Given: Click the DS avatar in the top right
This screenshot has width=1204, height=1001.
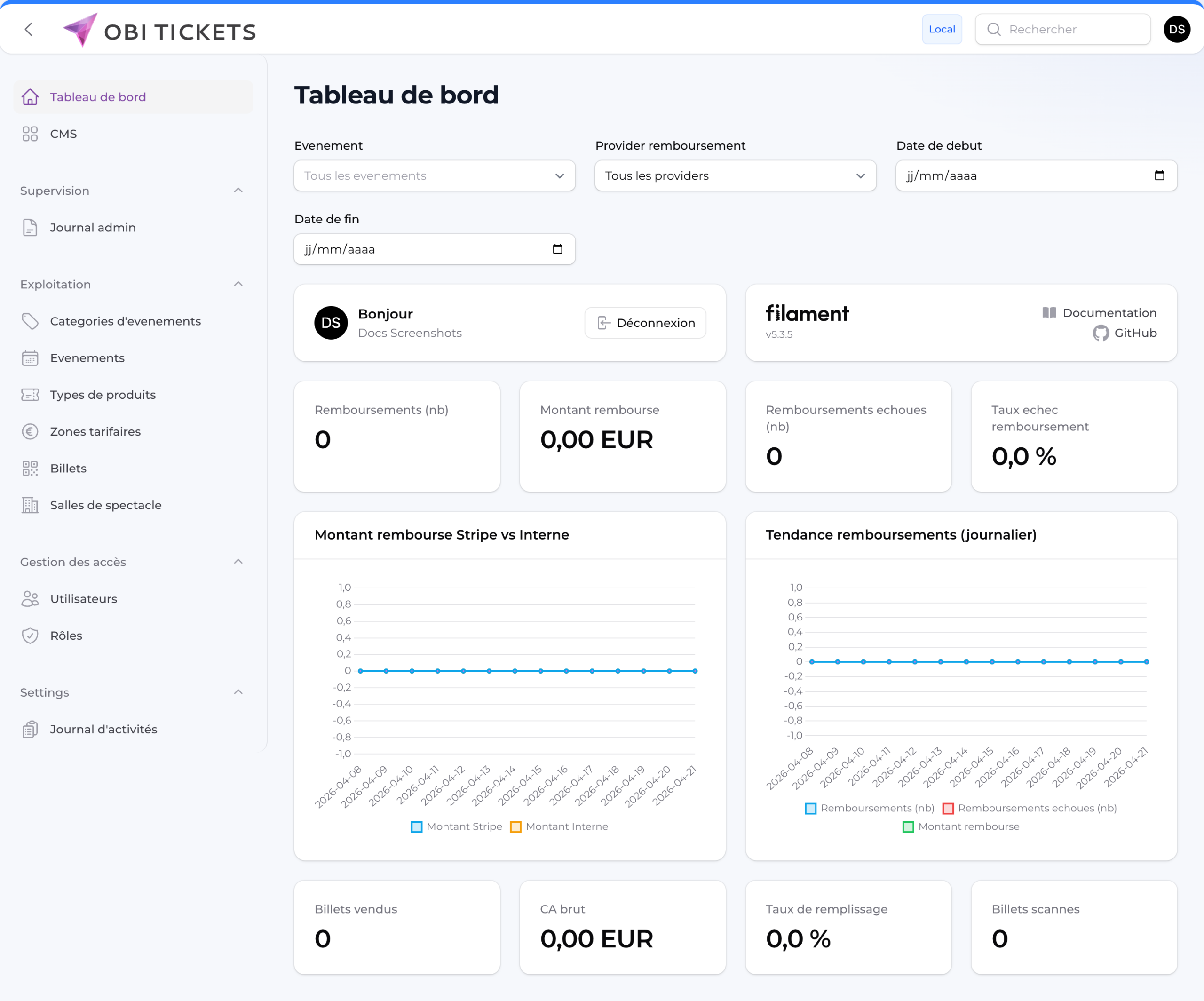Looking at the screenshot, I should click(x=1176, y=29).
